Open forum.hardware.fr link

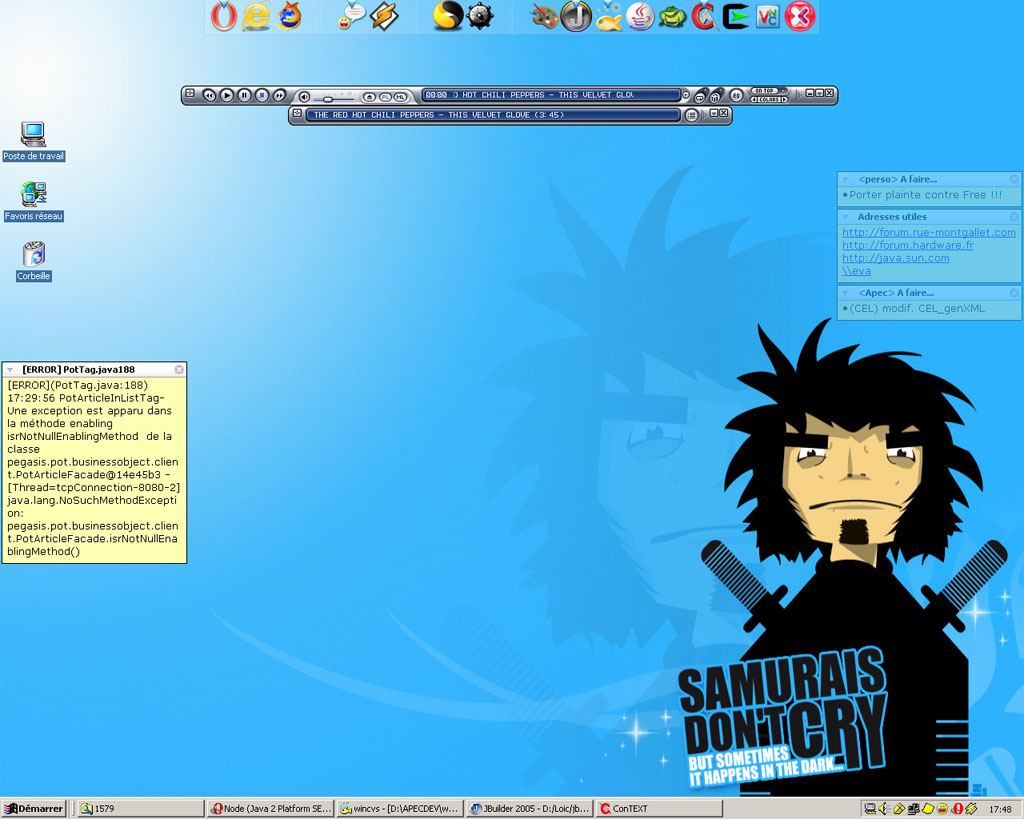point(908,245)
